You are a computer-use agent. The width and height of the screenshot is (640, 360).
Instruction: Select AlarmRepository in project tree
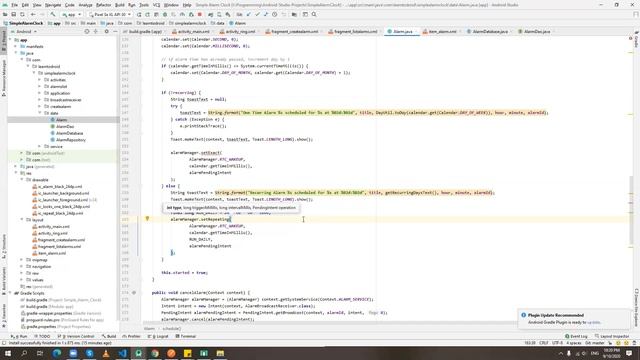tap(71, 140)
